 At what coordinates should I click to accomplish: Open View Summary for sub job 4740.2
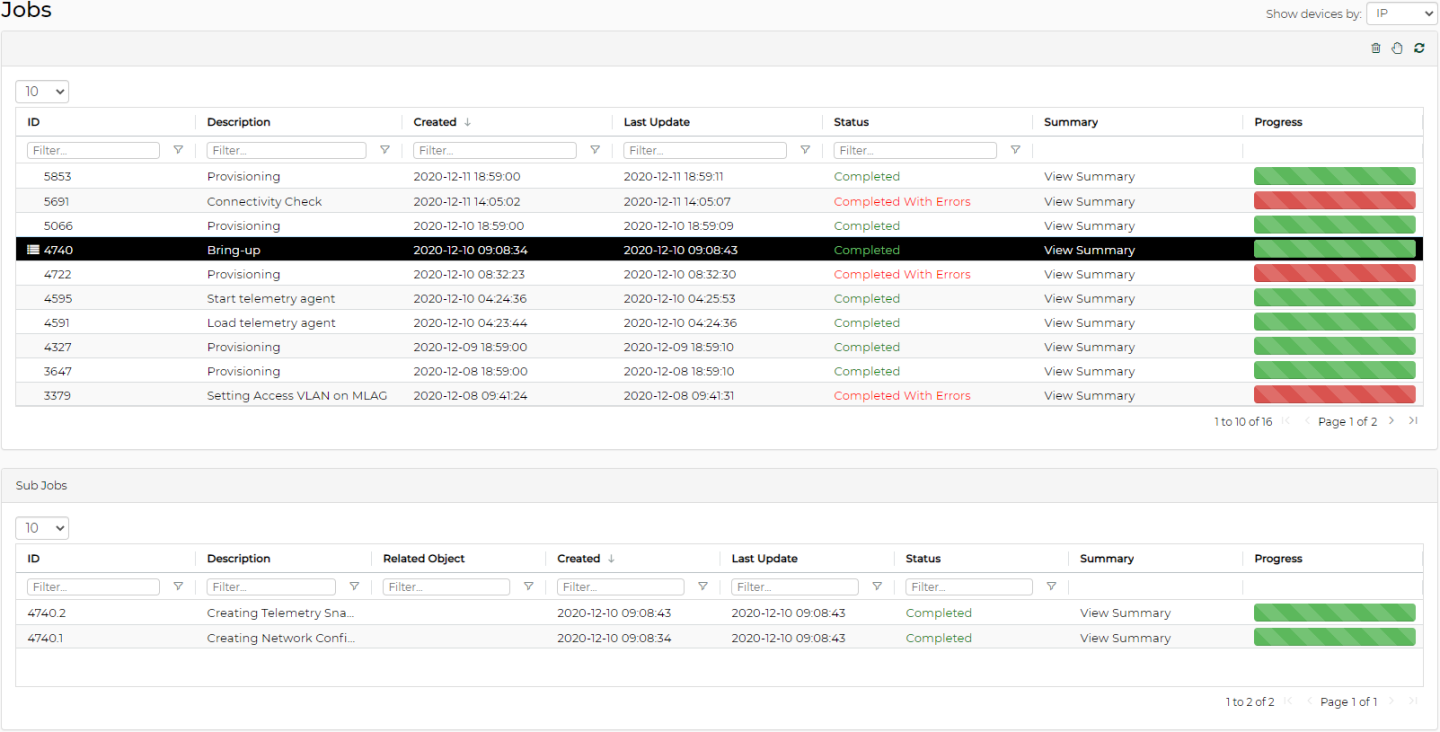(x=1125, y=613)
